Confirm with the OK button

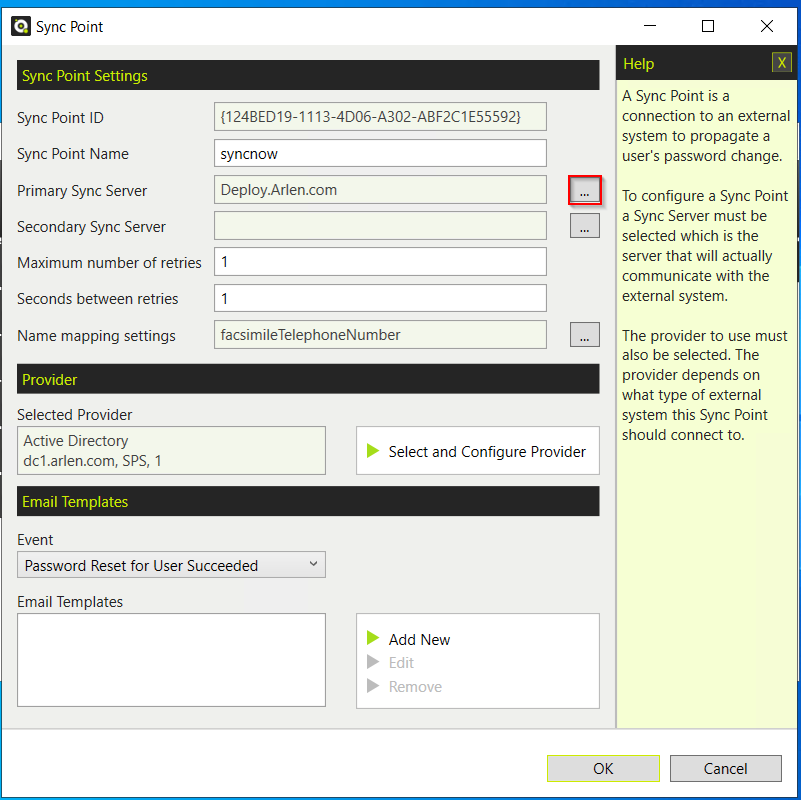(603, 769)
